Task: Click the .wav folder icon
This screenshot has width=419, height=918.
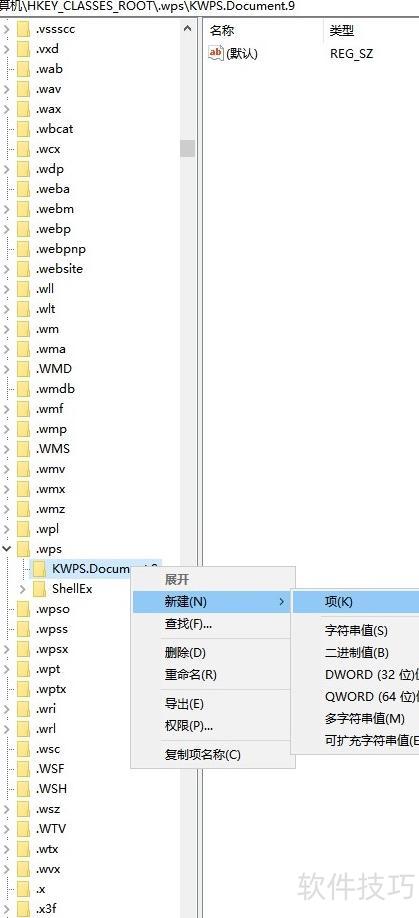Action: 23,89
